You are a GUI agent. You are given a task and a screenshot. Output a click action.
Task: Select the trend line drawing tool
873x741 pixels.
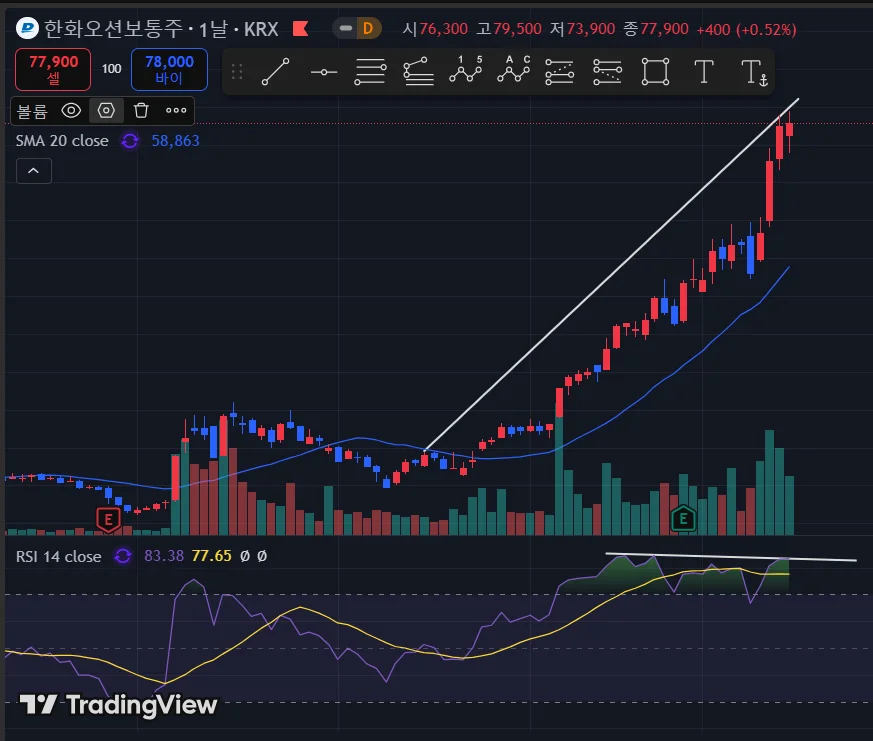276,72
